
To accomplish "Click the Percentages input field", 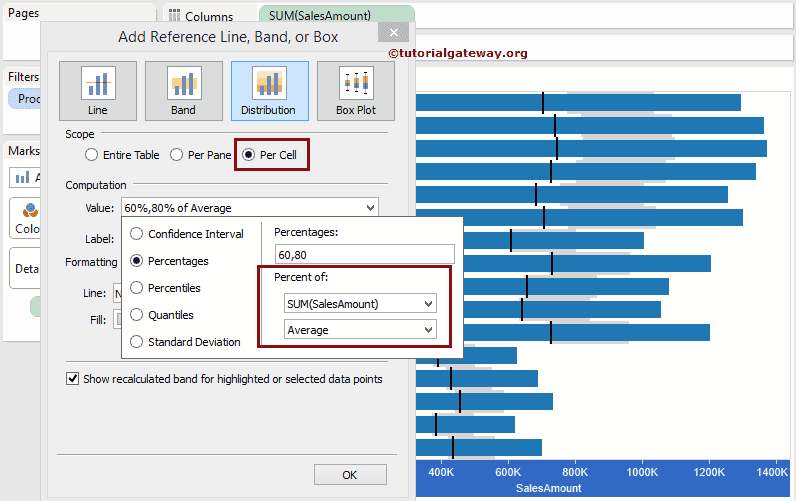I will click(x=364, y=254).
